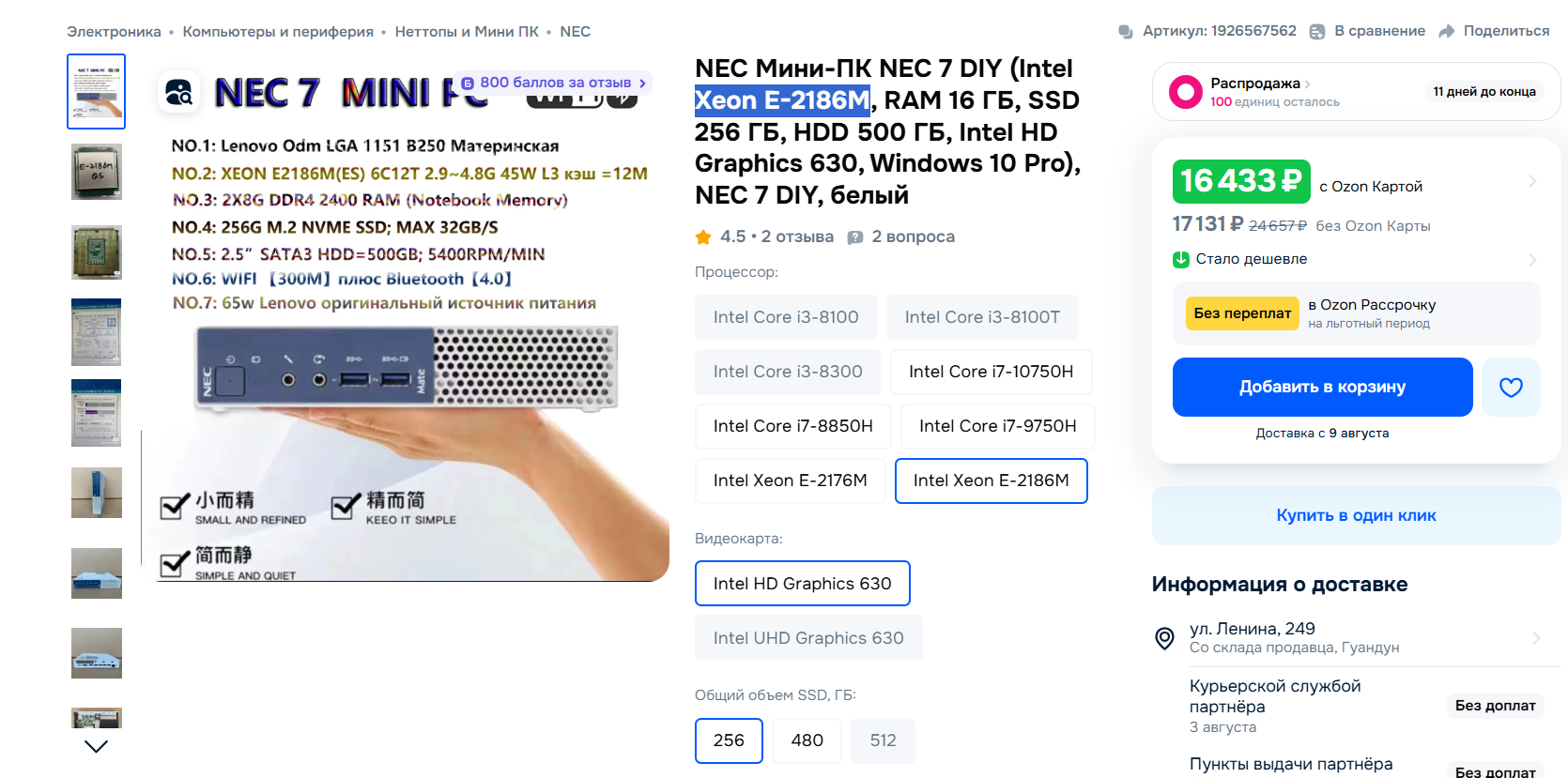Click the pink sale circle icon

[x=1186, y=92]
